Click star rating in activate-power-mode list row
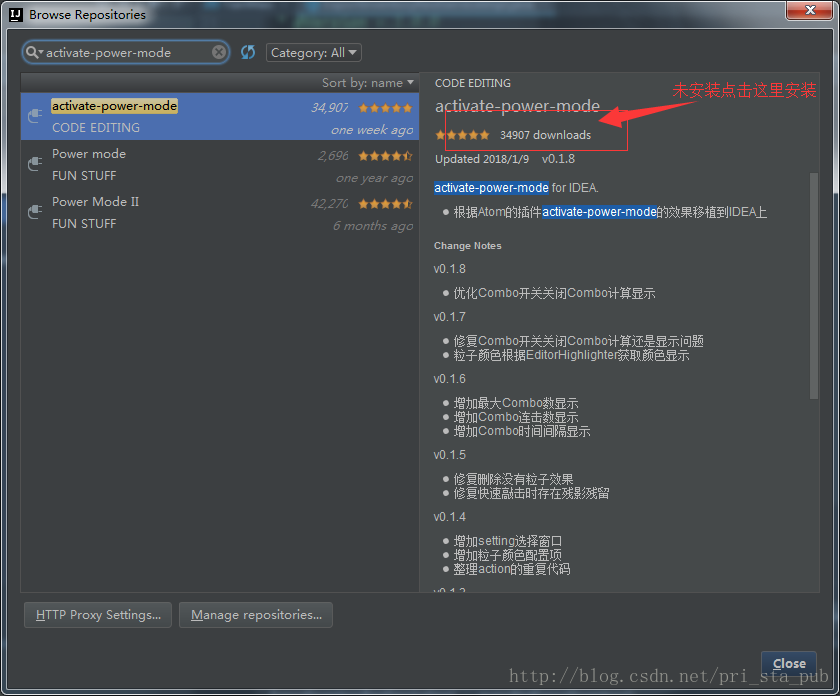840x696 pixels. (x=385, y=108)
